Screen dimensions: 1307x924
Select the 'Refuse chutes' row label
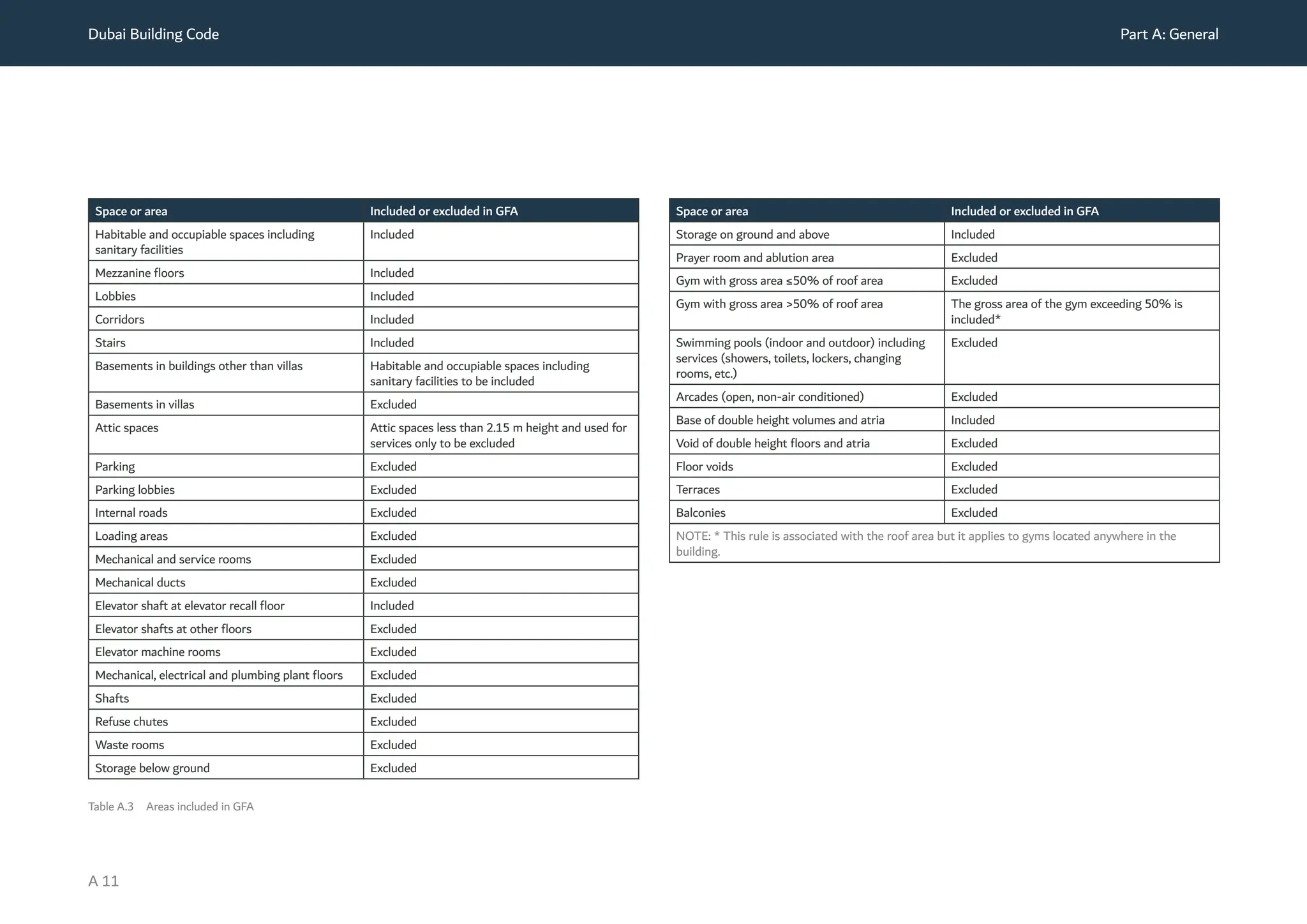131,722
